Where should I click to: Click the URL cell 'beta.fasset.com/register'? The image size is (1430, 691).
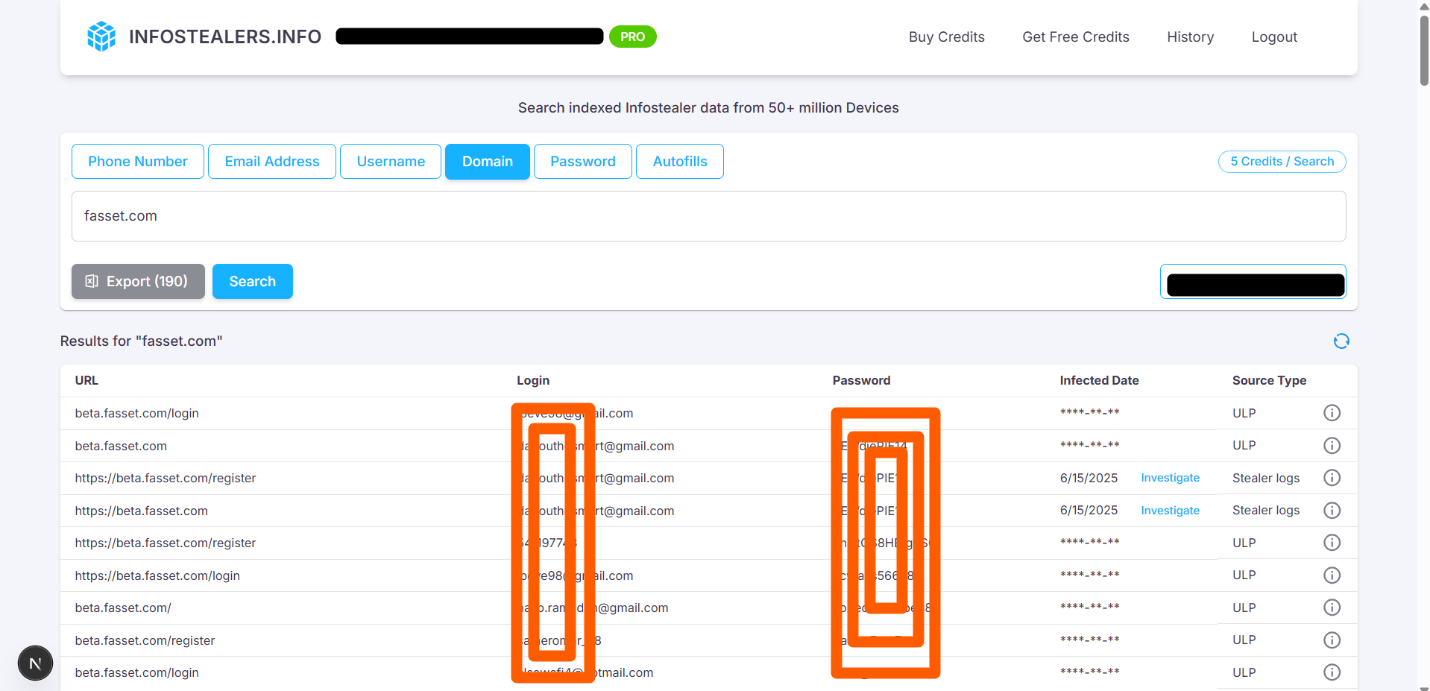(x=145, y=640)
